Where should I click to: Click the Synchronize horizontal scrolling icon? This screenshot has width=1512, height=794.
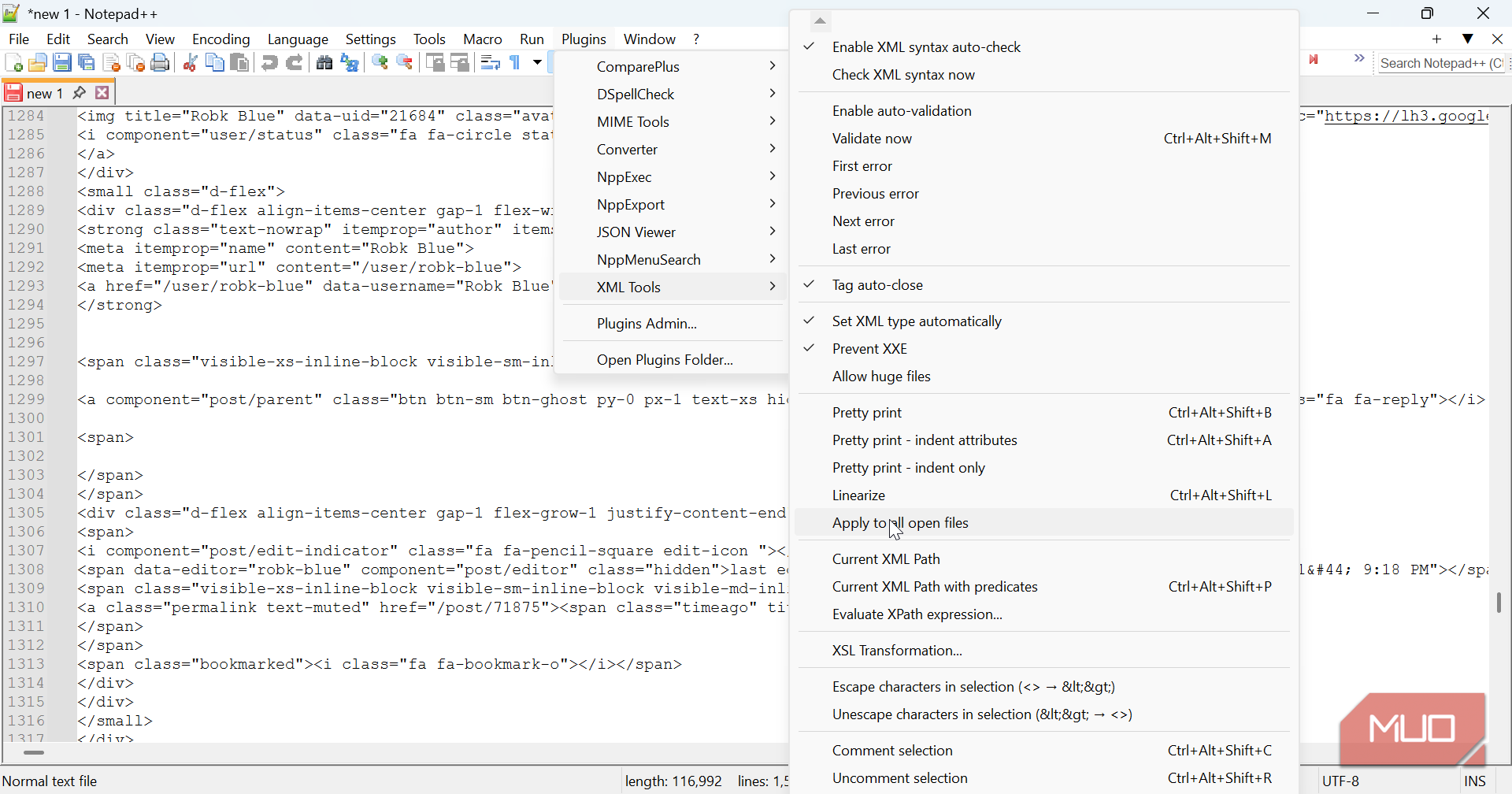pyautogui.click(x=460, y=63)
